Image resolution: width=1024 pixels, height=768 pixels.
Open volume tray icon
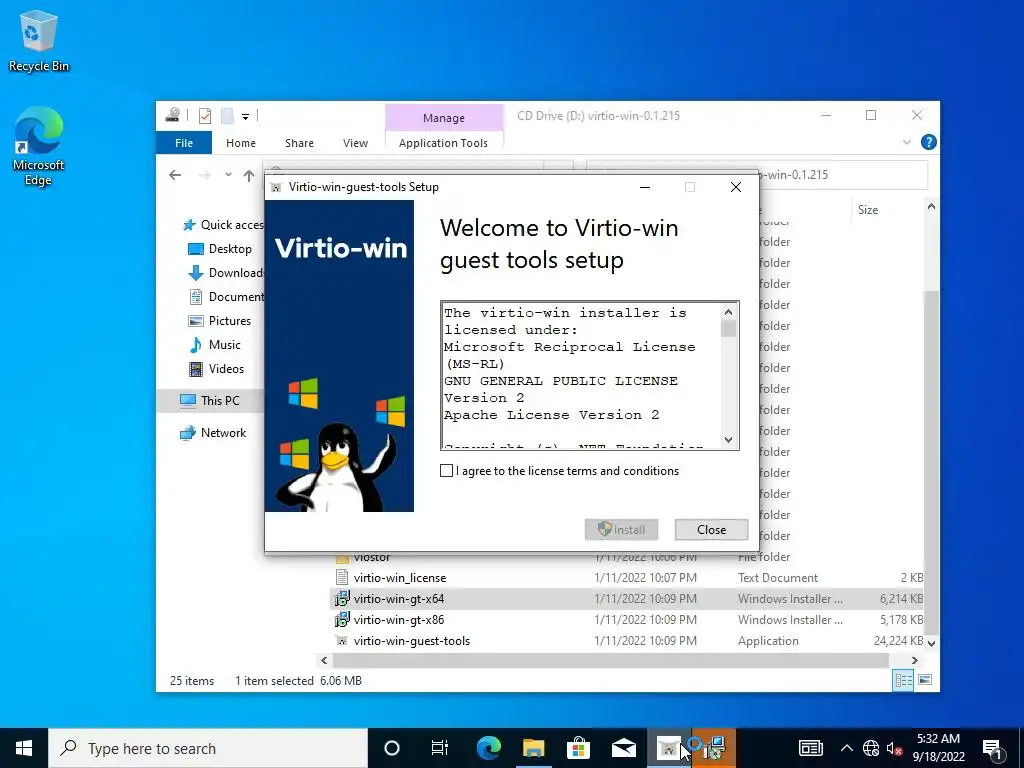[894, 748]
